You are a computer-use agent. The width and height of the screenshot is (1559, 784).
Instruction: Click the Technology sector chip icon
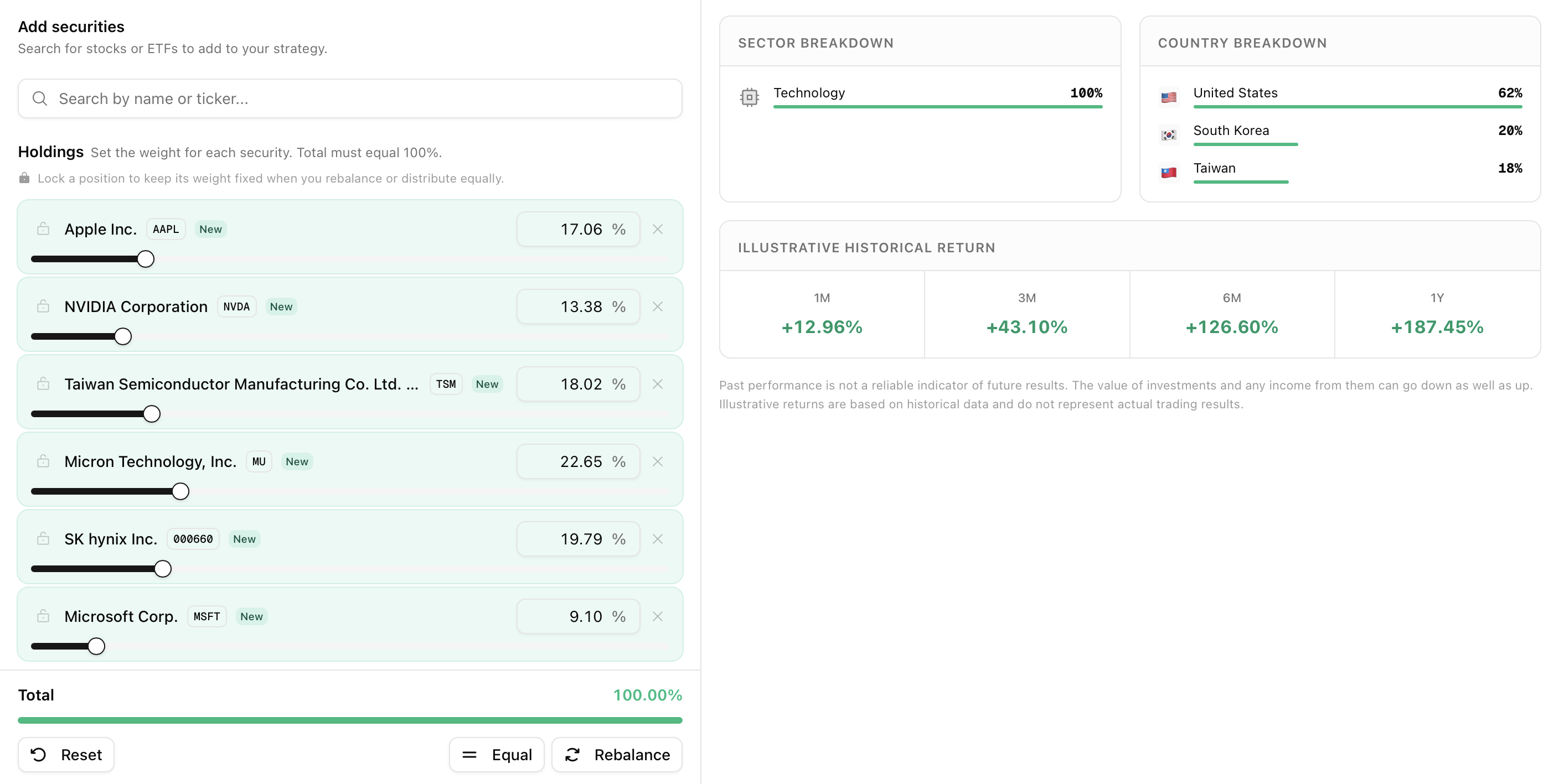pos(749,97)
